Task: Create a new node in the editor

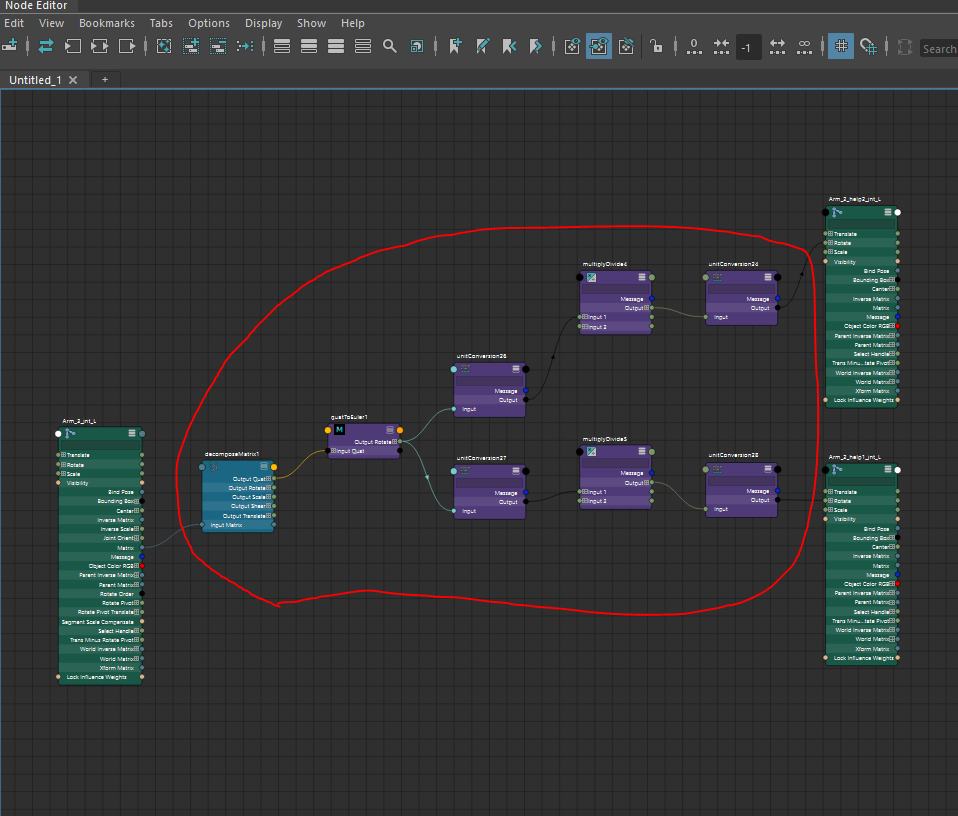Action: (x=12, y=46)
